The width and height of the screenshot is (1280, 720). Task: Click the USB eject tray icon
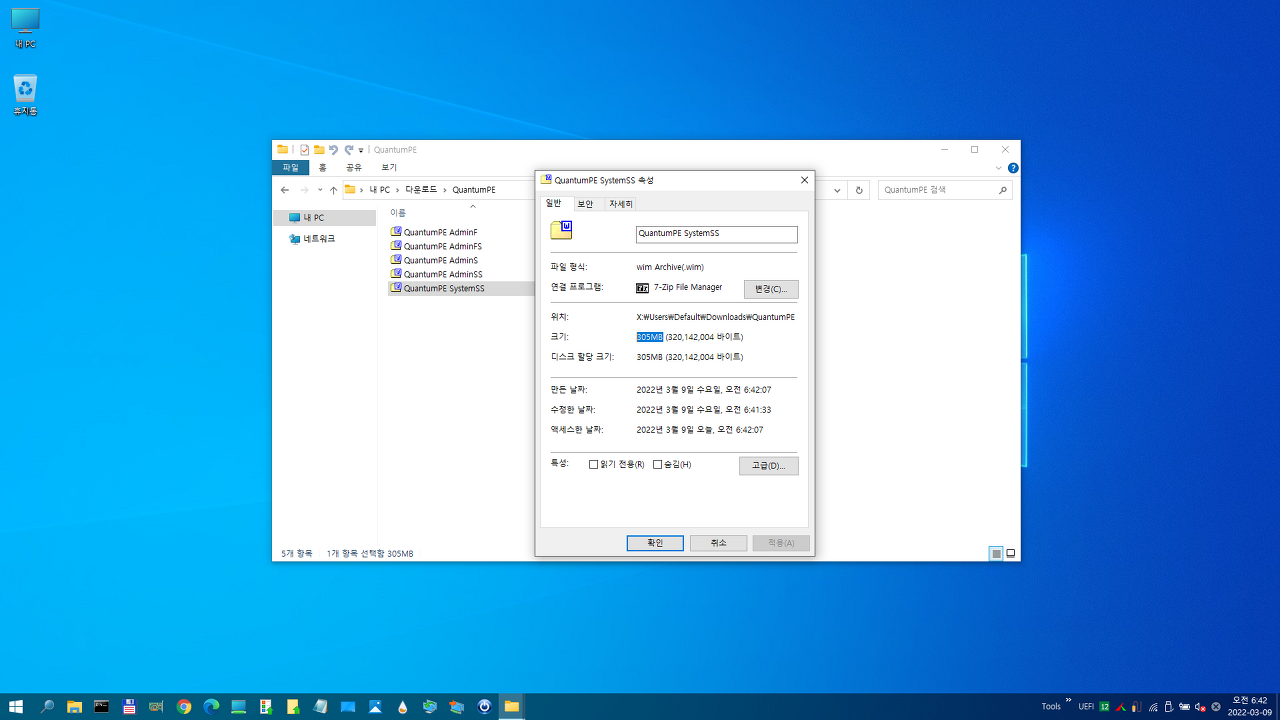pyautogui.click(x=1169, y=706)
